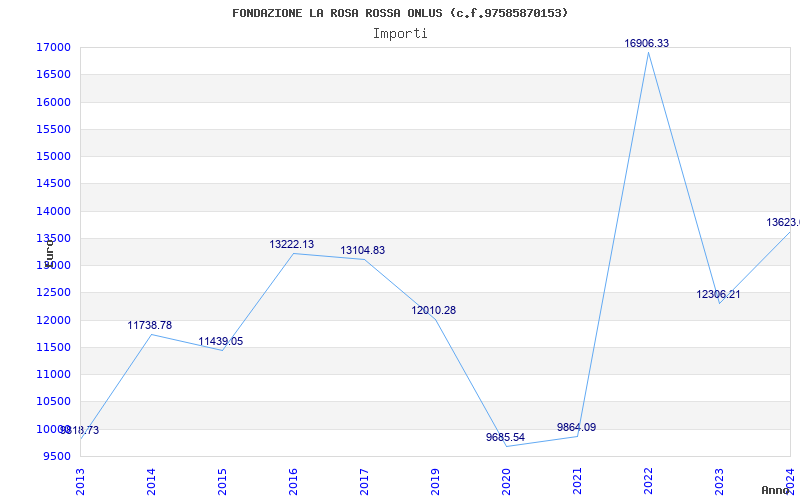800x500 pixels.
Task: Select data label 13104.83
Action: pos(363,251)
